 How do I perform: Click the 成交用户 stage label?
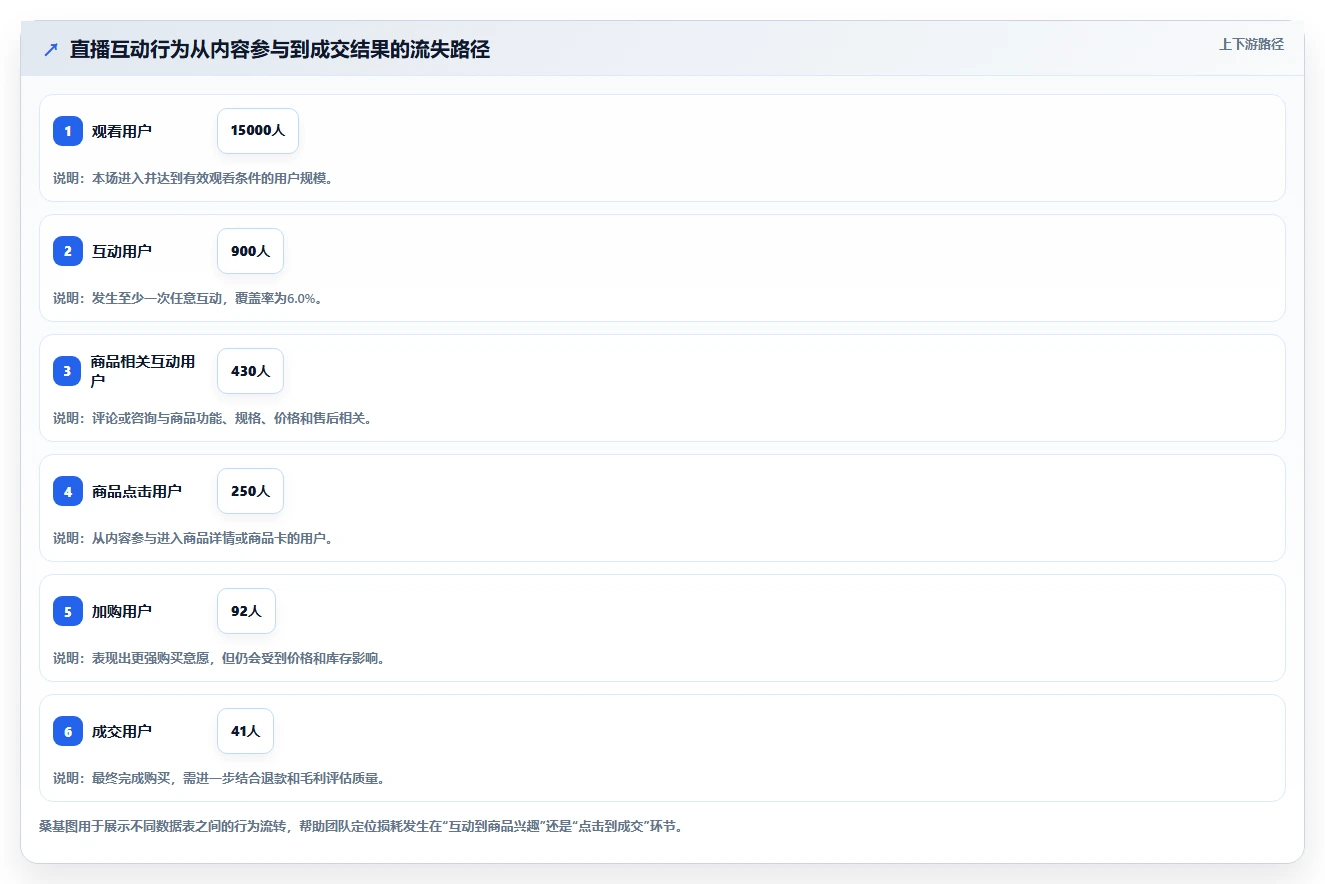tap(122, 731)
